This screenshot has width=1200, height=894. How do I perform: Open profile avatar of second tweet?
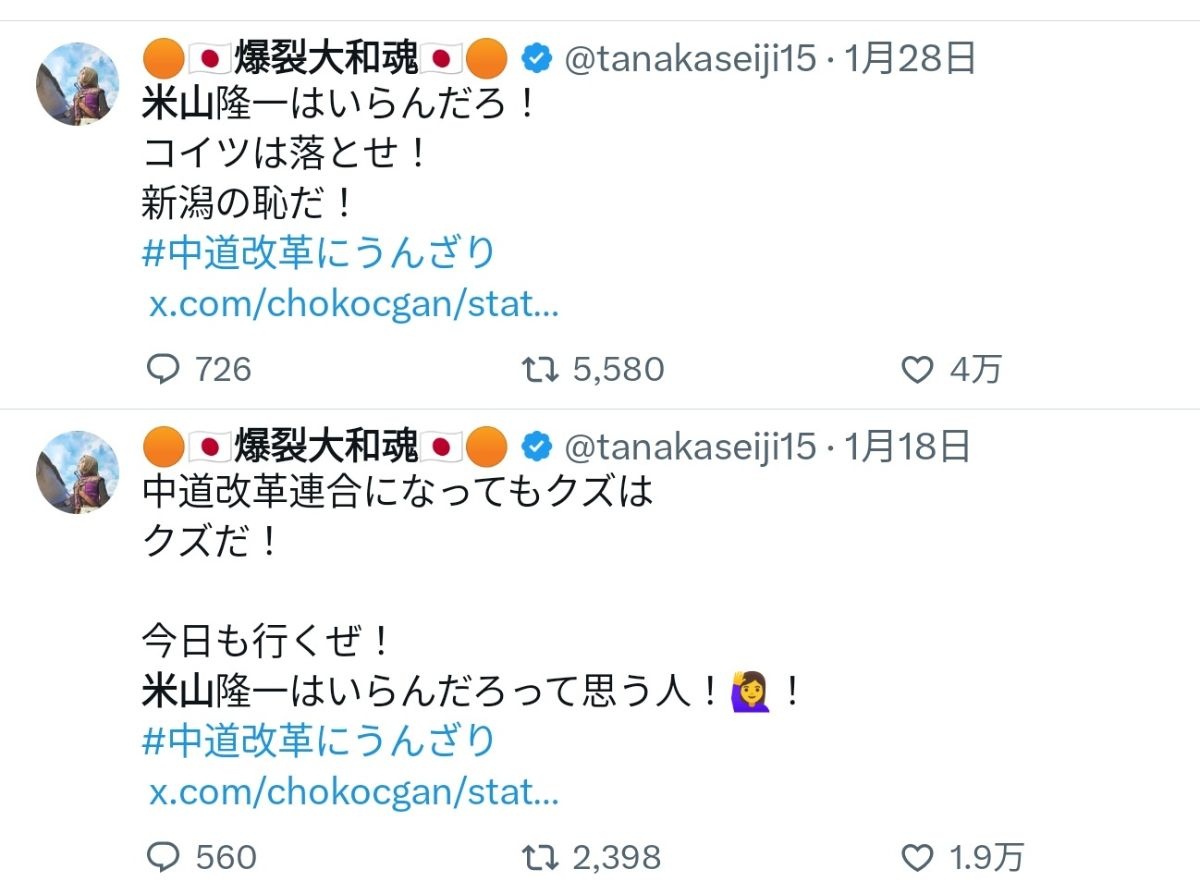[x=78, y=472]
